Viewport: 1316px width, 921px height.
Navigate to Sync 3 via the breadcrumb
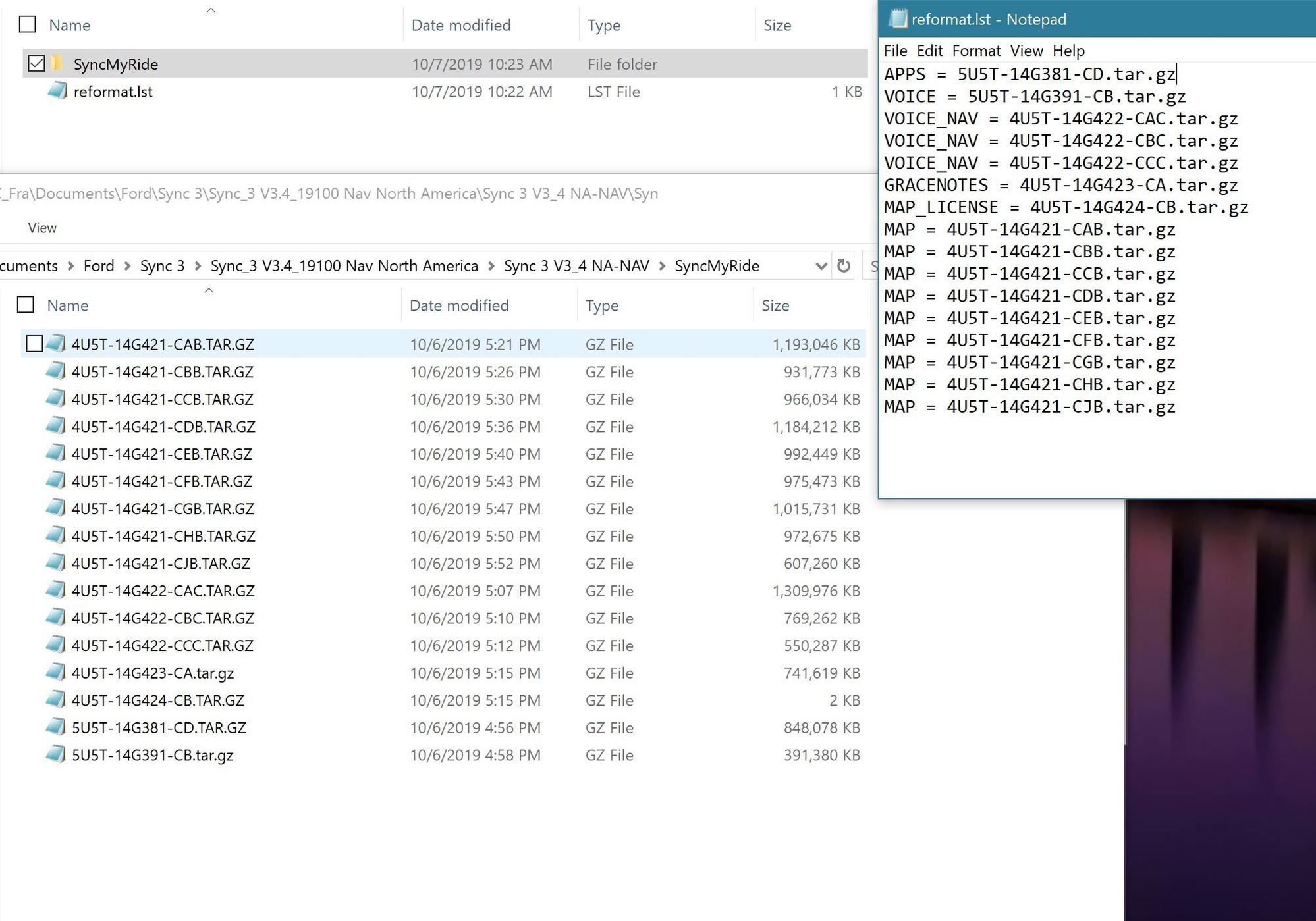pyautogui.click(x=161, y=266)
